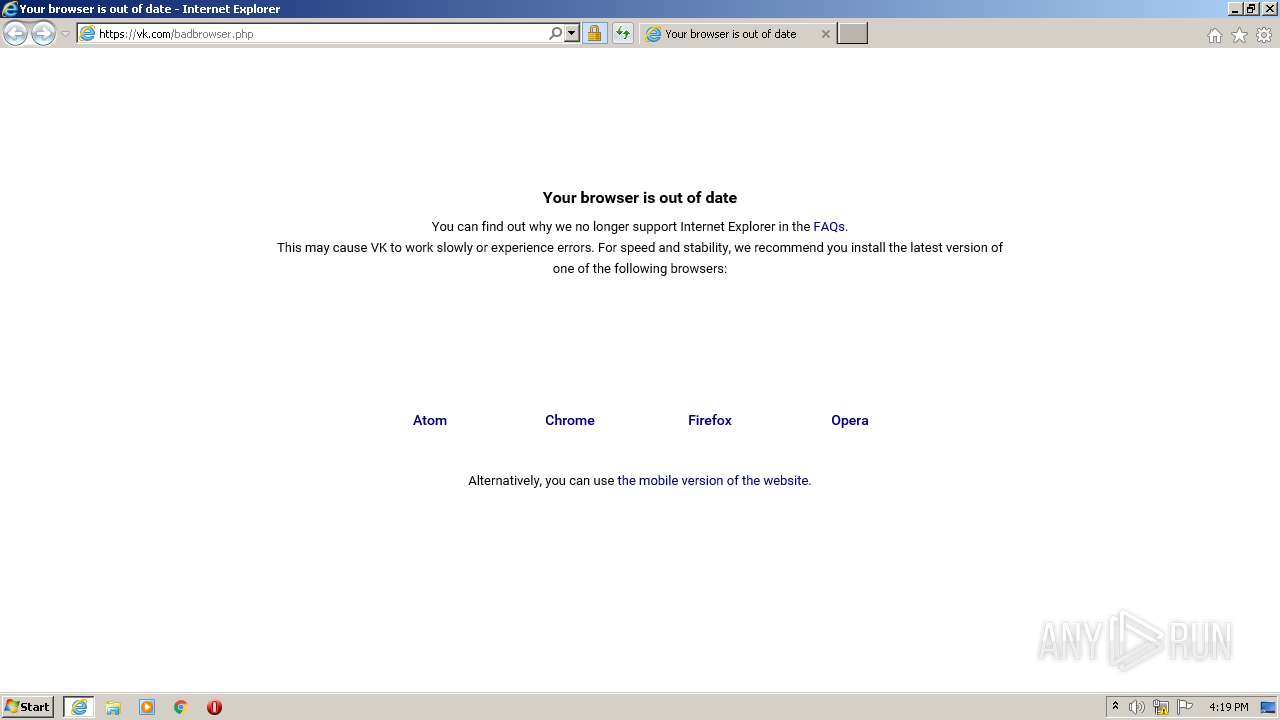Screen dimensions: 1280x720
Task: Select Internet Explorer taskbar button
Action: coord(78,707)
